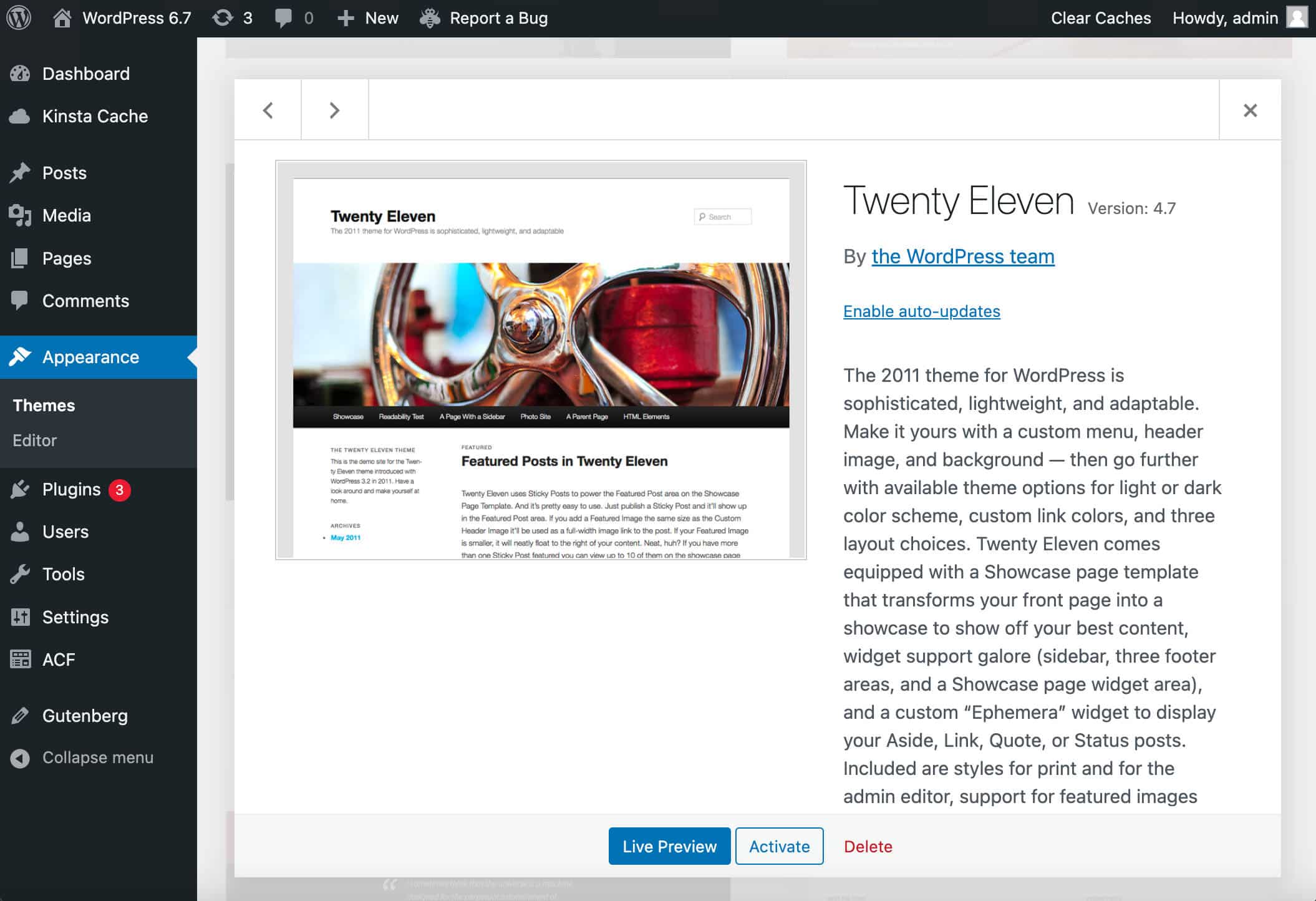Activate the Twenty Eleven theme
Viewport: 1316px width, 901px height.
coord(780,846)
